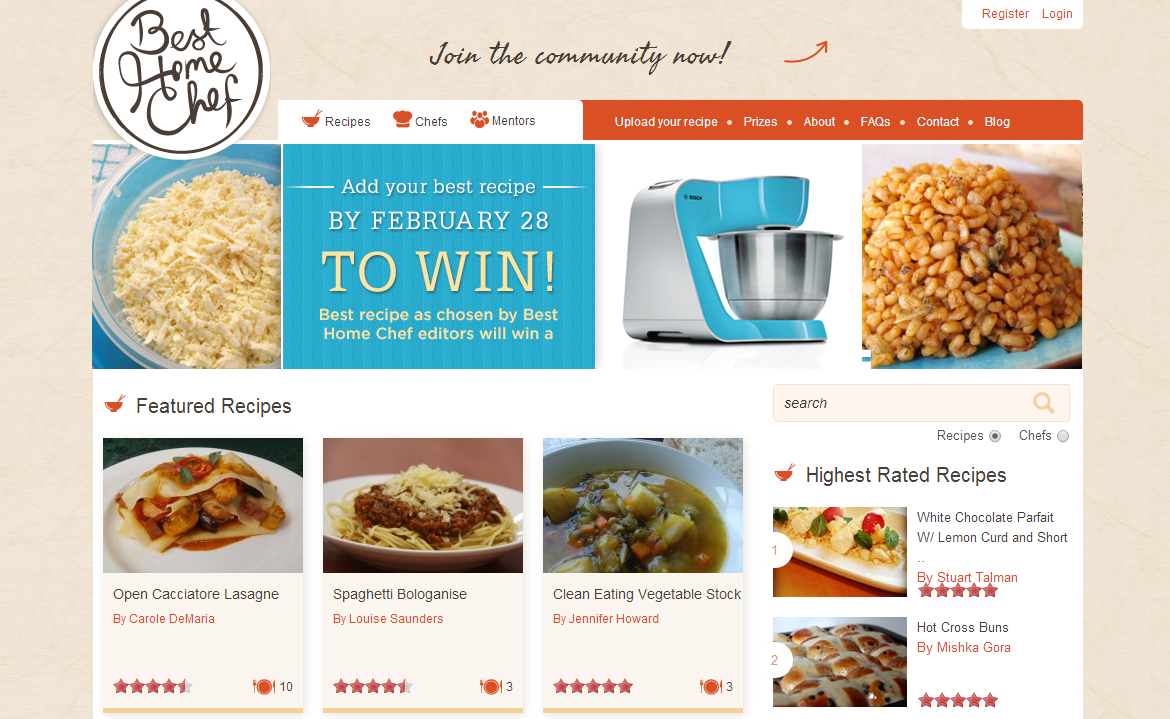Select the Recipes search radio button
This screenshot has width=1170, height=719.
995,436
